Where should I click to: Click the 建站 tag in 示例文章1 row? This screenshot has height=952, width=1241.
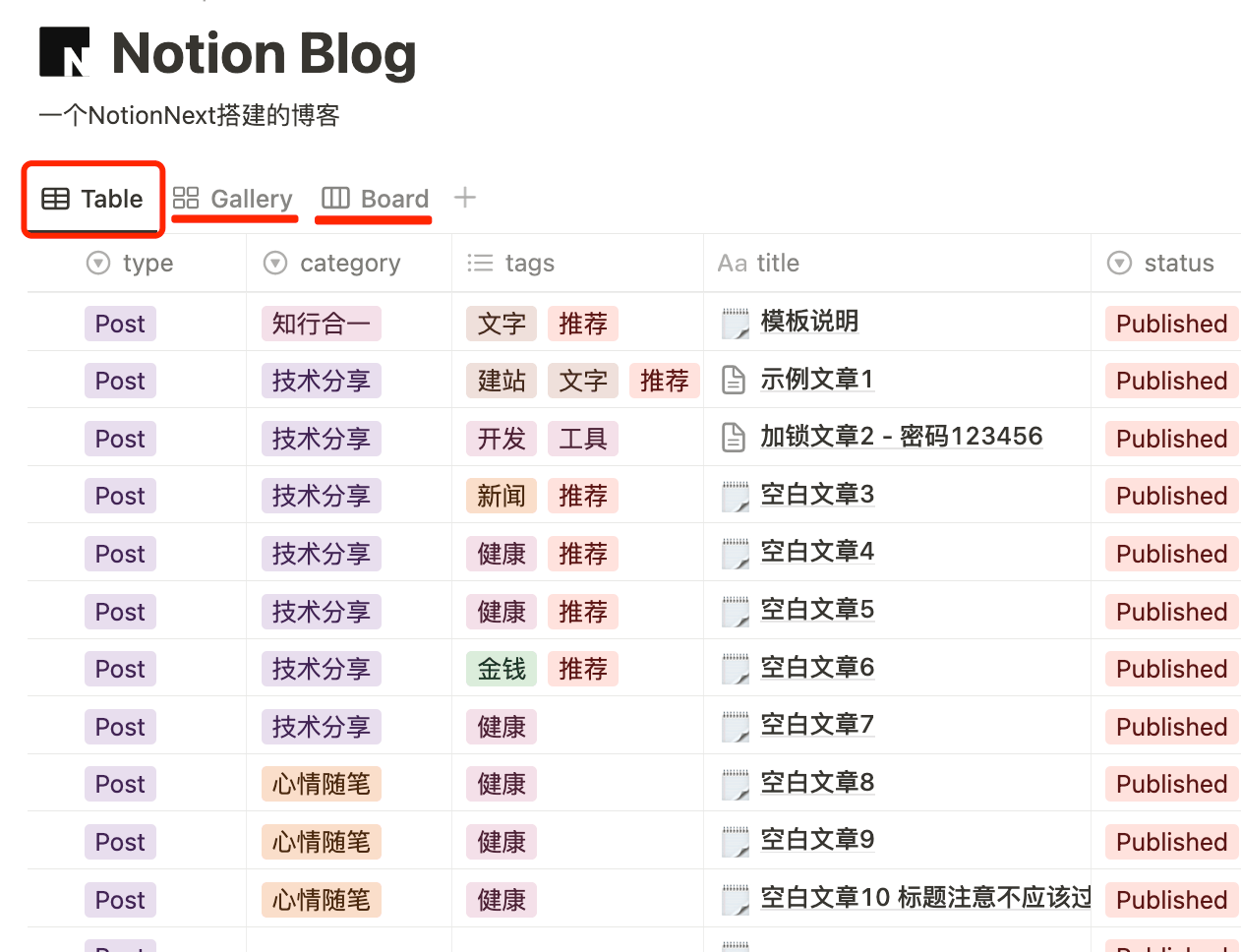coord(502,381)
